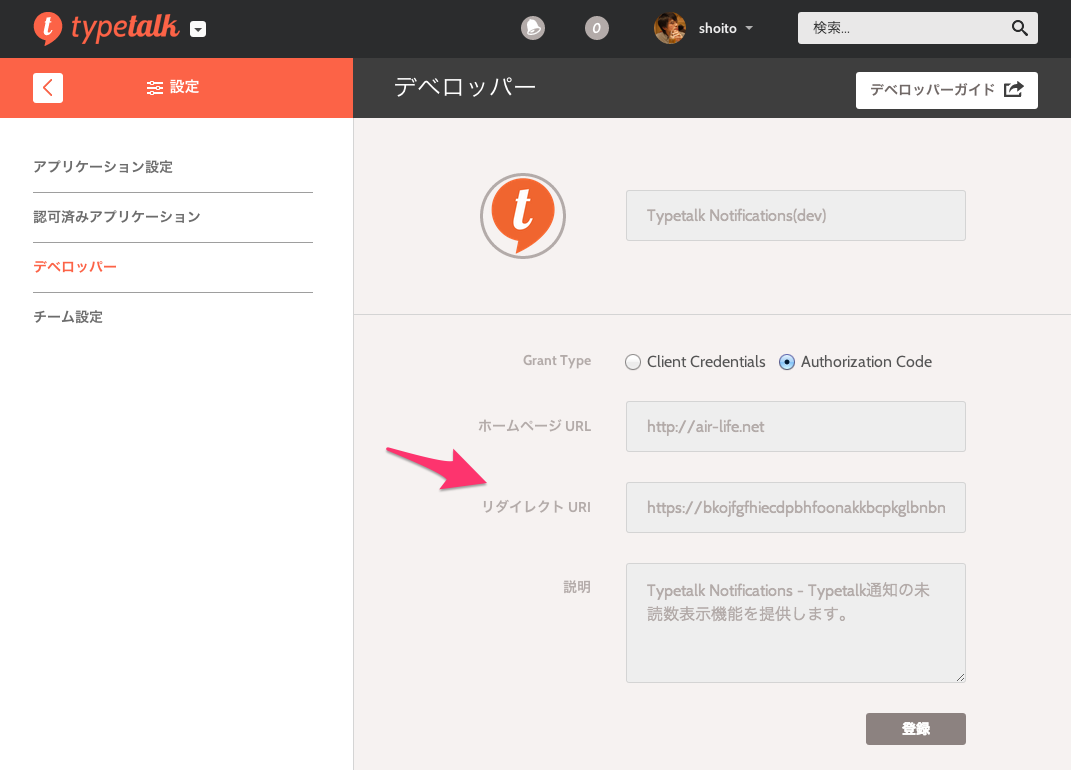Click the Typetalk logo in header
Screen dimensions: 1071x770
click(106, 28)
